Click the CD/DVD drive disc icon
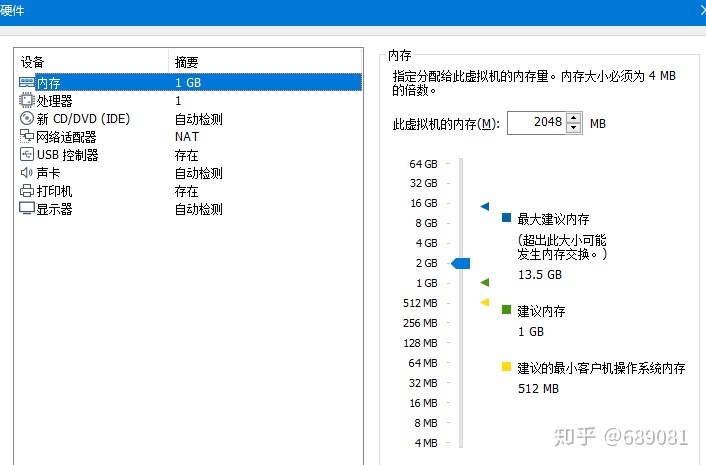 click(27, 118)
